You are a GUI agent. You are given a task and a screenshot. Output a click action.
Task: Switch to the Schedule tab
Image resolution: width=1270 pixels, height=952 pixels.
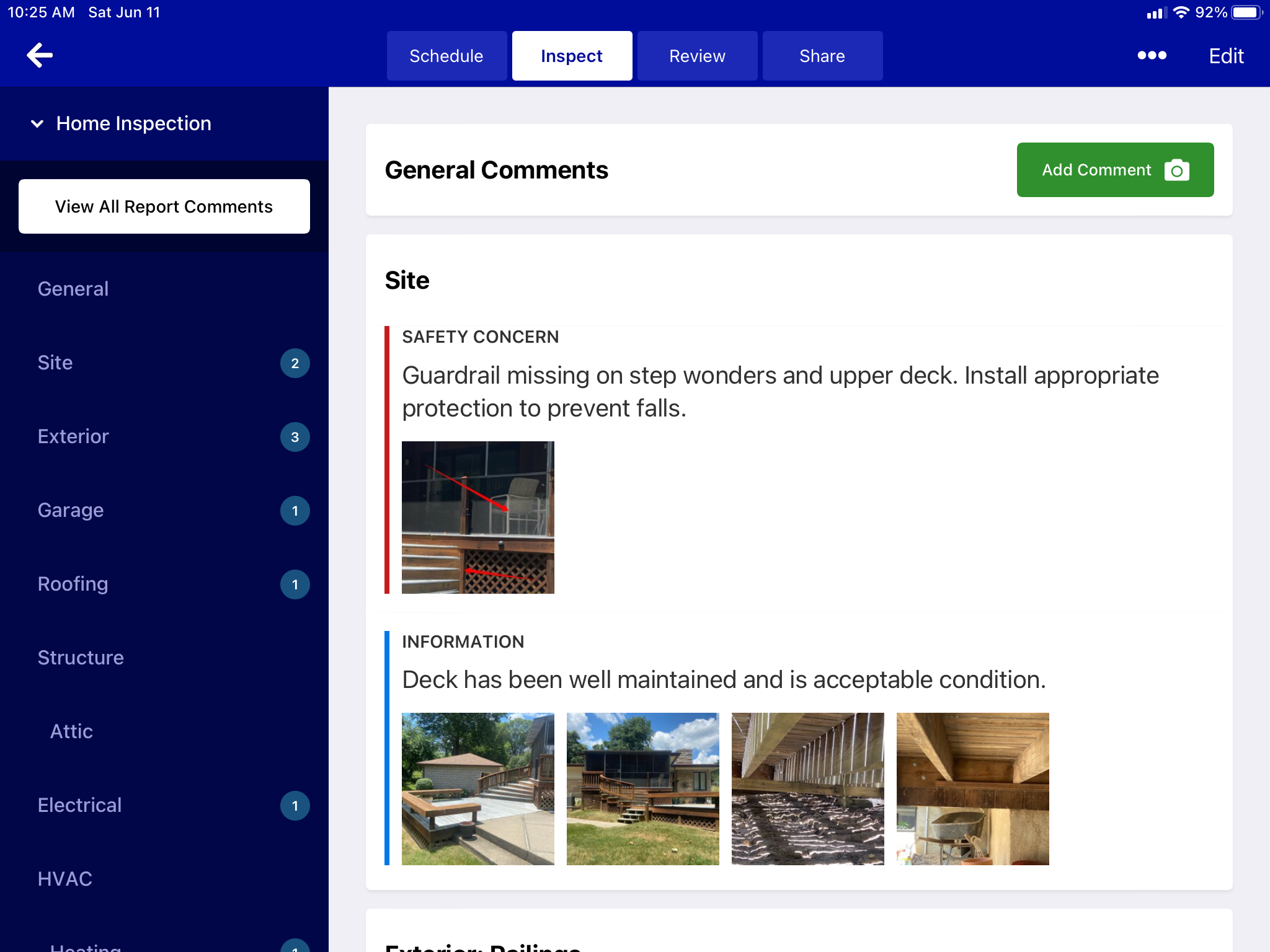pyautogui.click(x=446, y=56)
